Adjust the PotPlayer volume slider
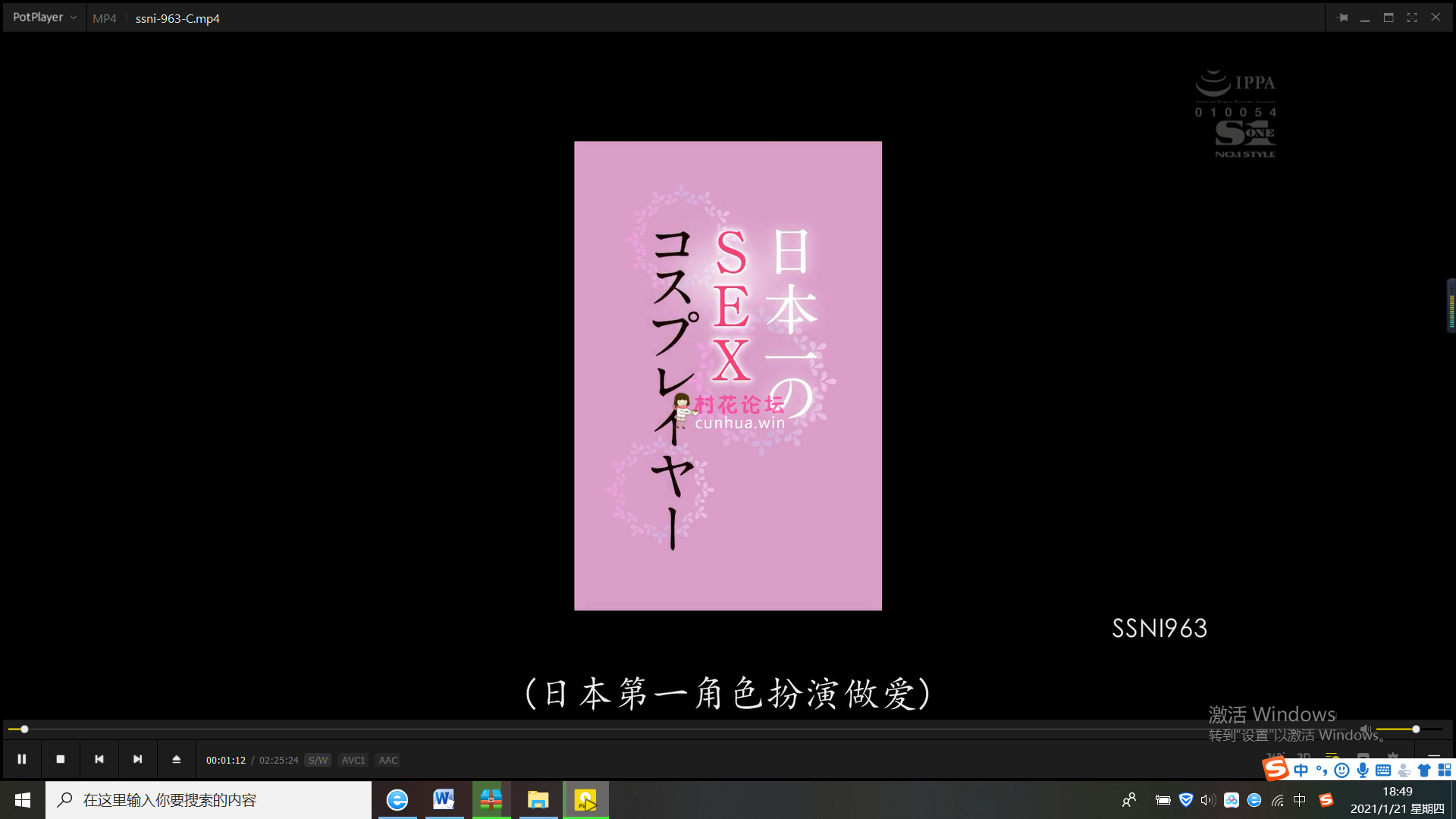This screenshot has height=819, width=1456. coord(1409,730)
